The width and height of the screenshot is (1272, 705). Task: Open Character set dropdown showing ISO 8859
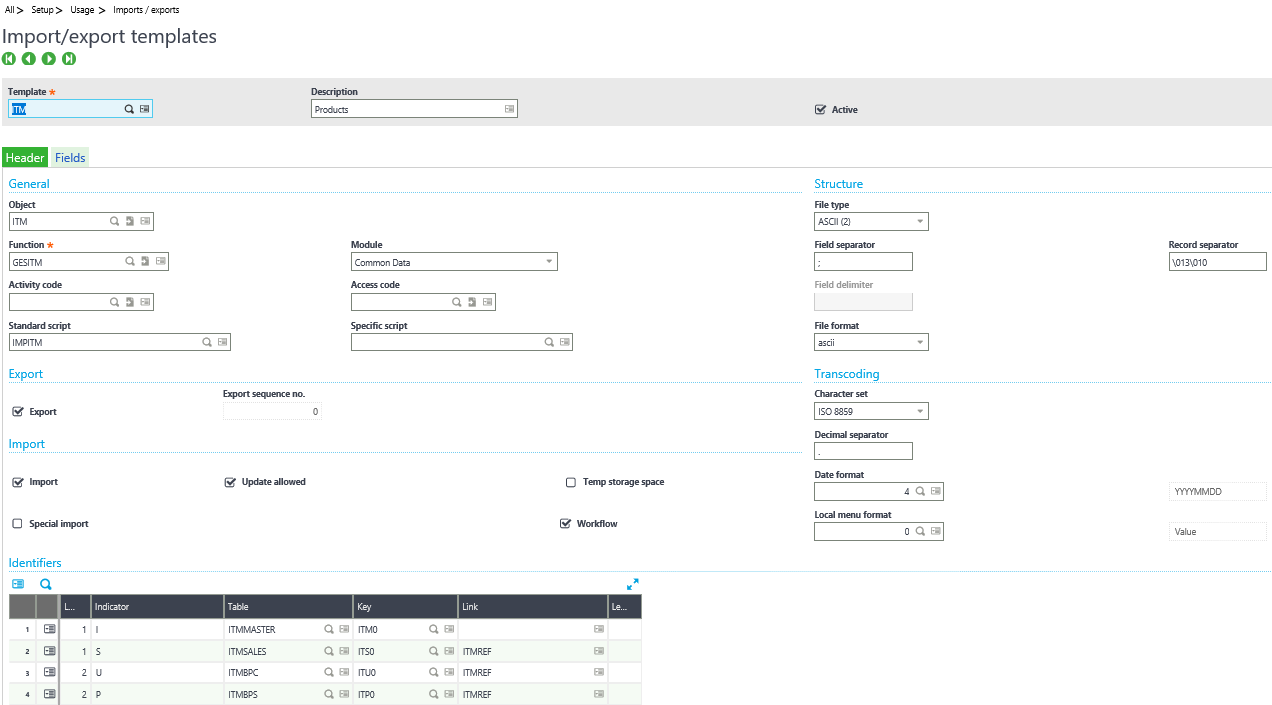871,411
